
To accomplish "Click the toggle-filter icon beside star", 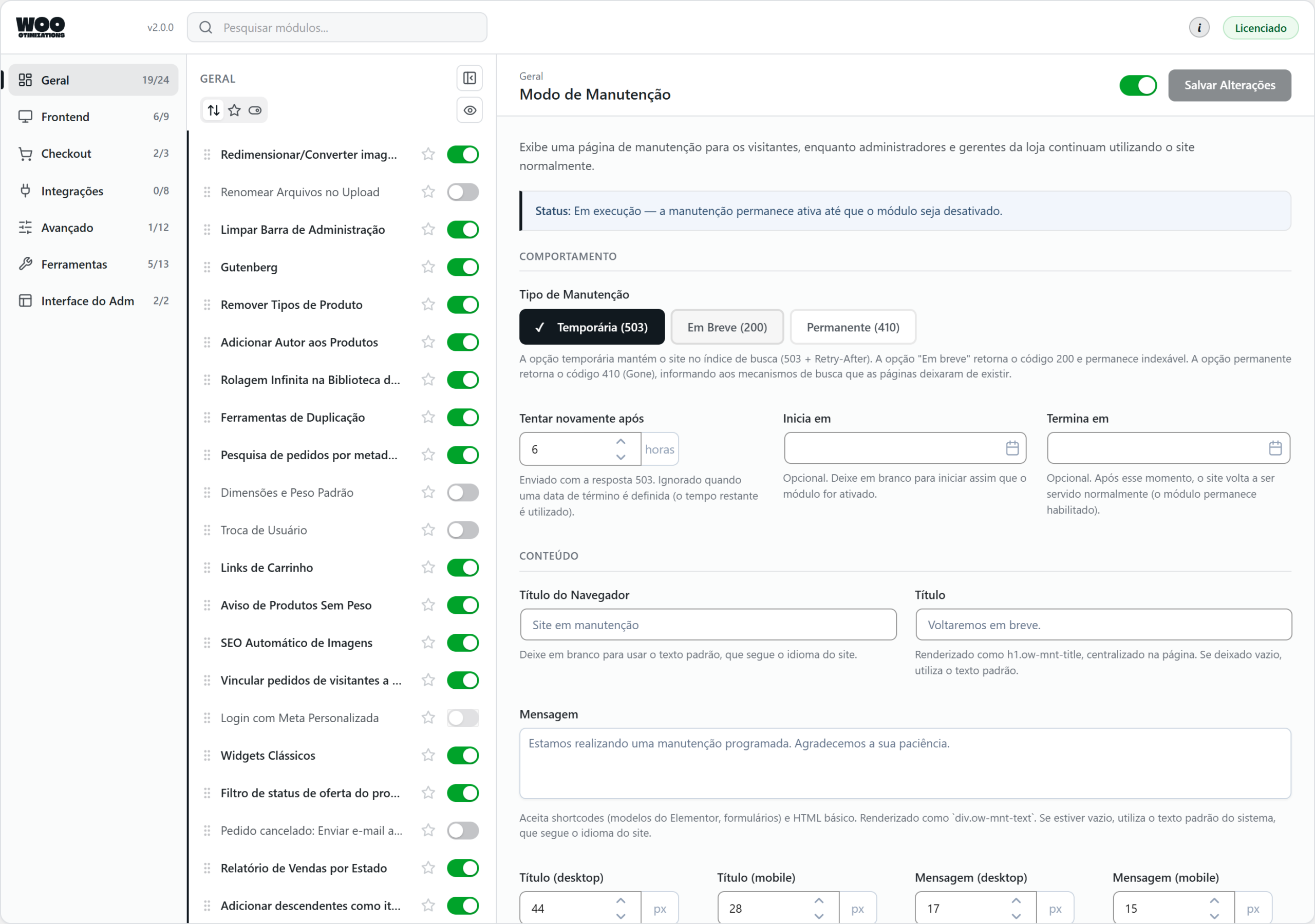I will [x=255, y=110].
